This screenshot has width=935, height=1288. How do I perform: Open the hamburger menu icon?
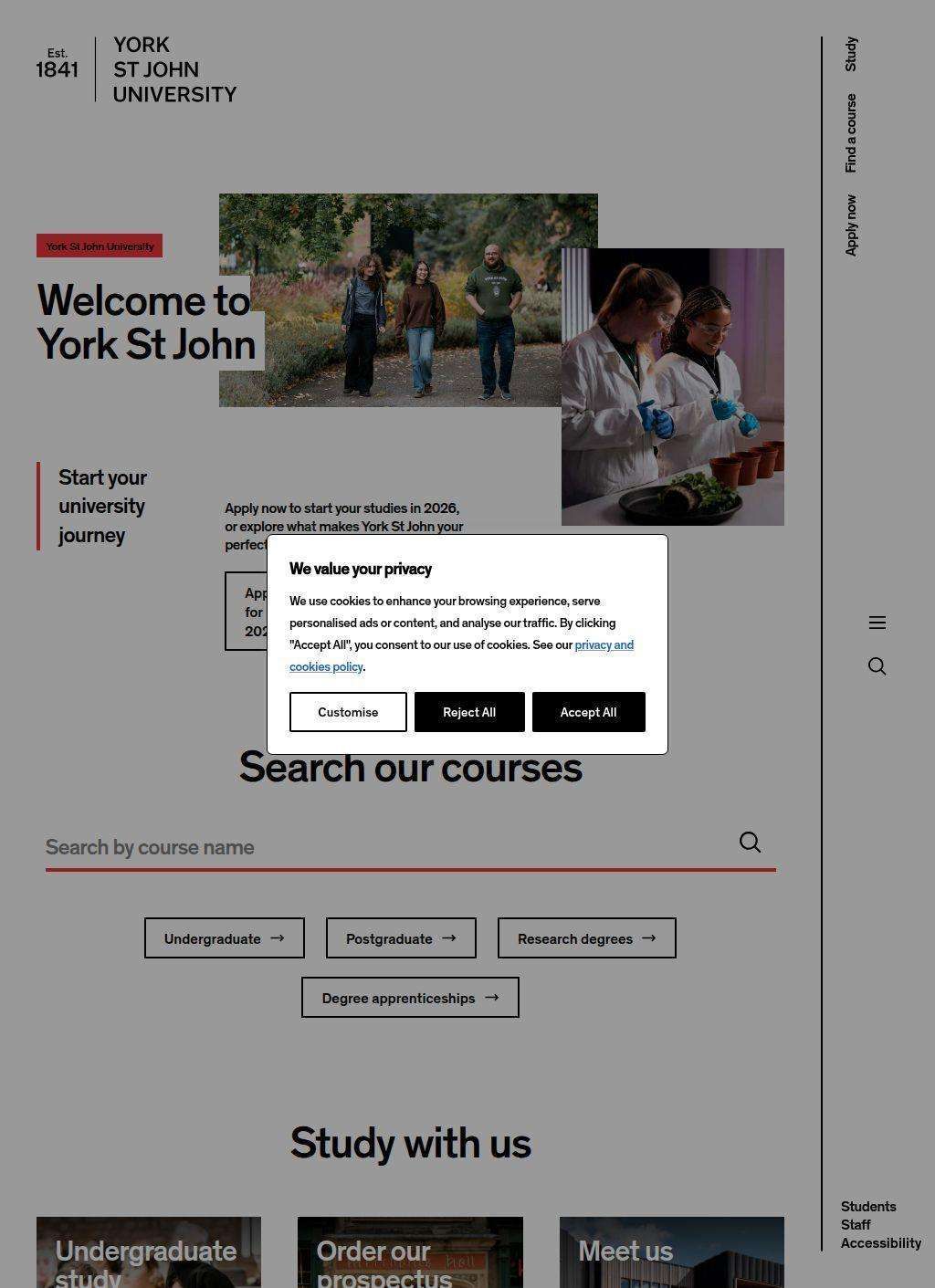877,623
